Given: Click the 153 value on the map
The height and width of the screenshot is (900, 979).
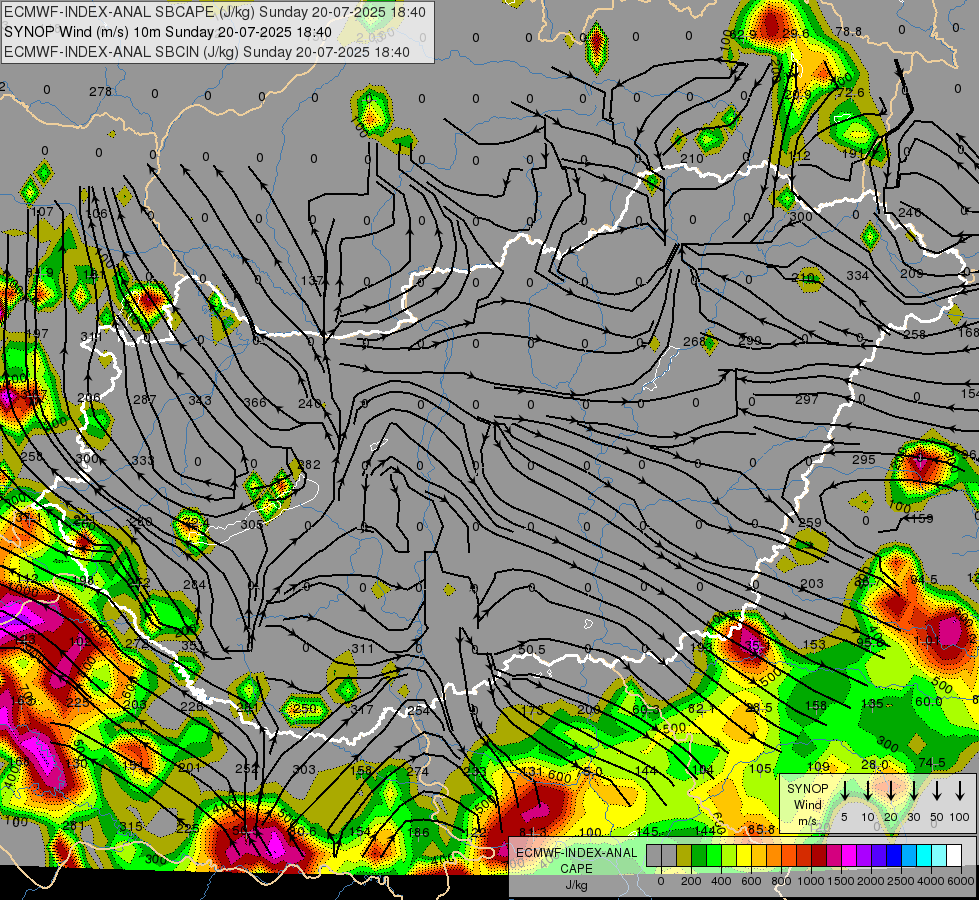Looking at the screenshot, I should click(814, 645).
